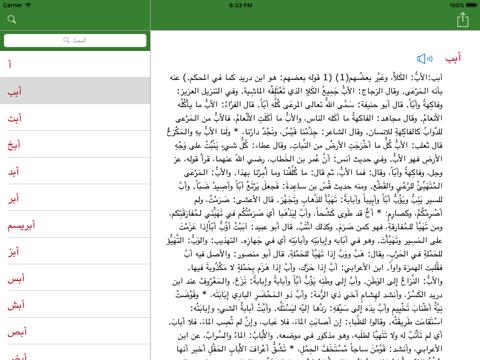Choose the أبر word entry
Image resolution: width=480 pixels, height=360 pixels.
click(x=75, y=197)
